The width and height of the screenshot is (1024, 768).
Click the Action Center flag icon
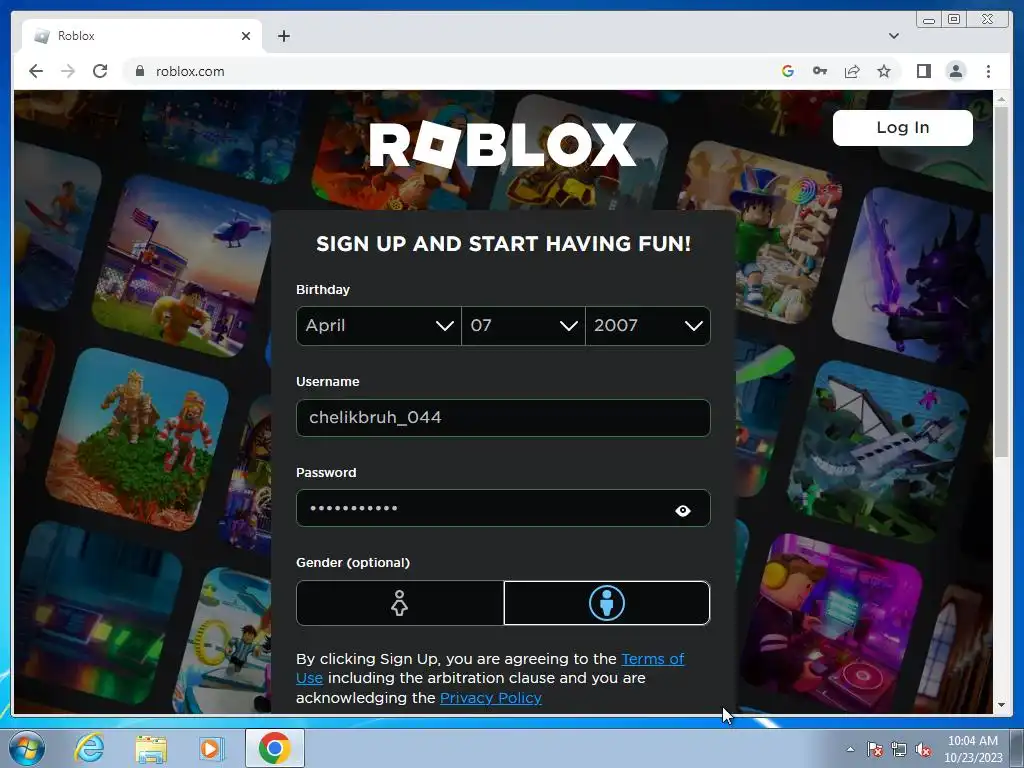(875, 750)
